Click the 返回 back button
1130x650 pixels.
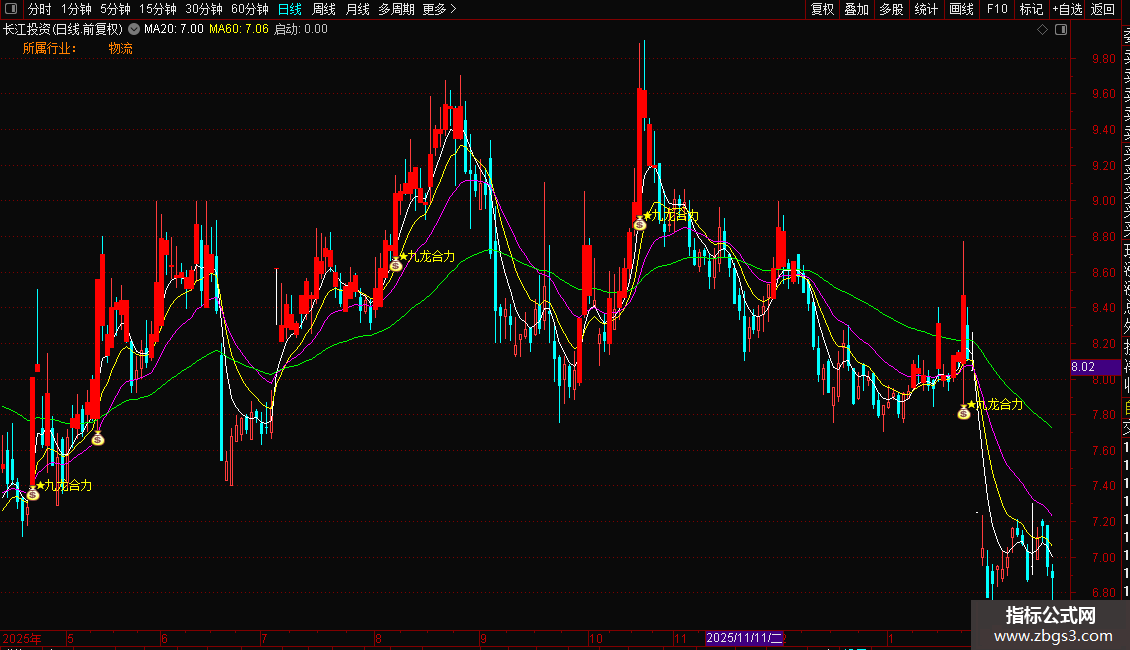click(1103, 9)
